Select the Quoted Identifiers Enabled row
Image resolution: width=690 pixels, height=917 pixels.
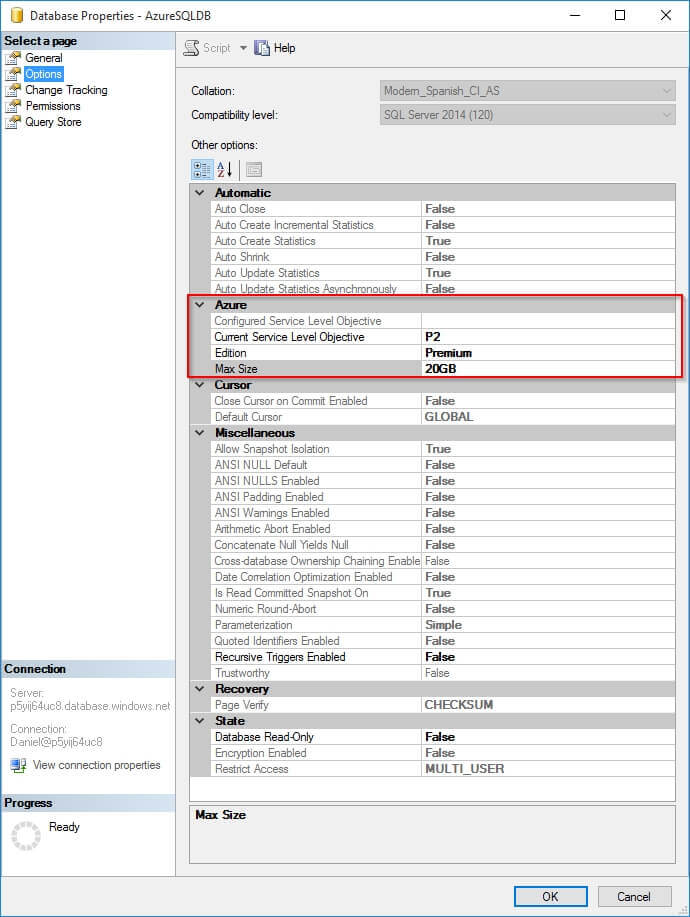(443, 642)
